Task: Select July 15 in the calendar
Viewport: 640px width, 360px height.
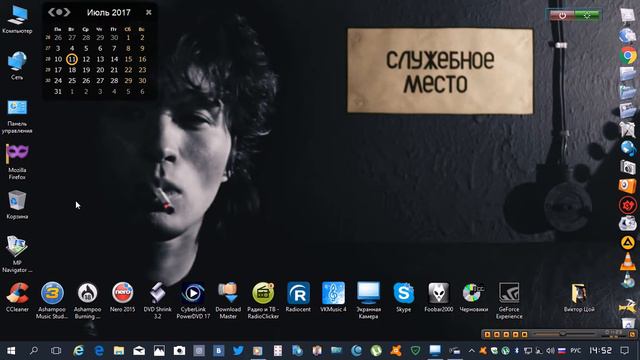Action: click(128, 59)
